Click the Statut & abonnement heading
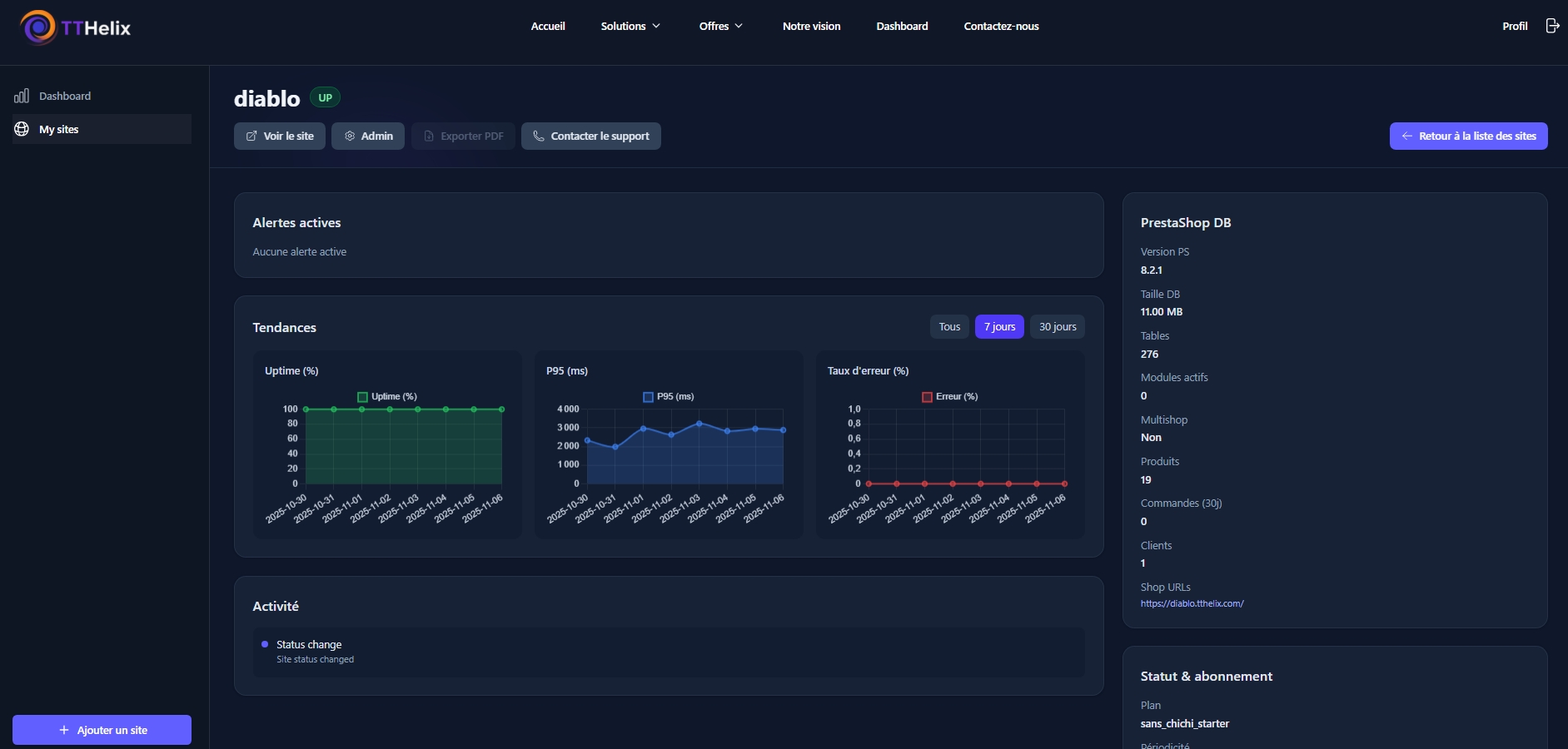 (1207, 677)
